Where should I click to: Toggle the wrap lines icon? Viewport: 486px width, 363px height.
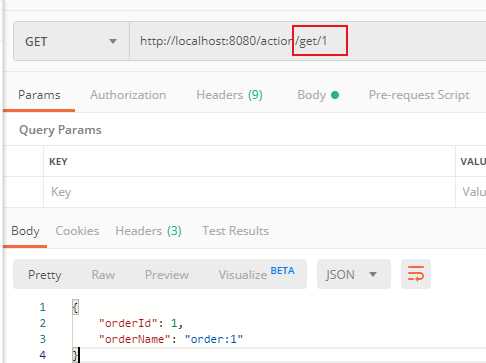click(416, 274)
